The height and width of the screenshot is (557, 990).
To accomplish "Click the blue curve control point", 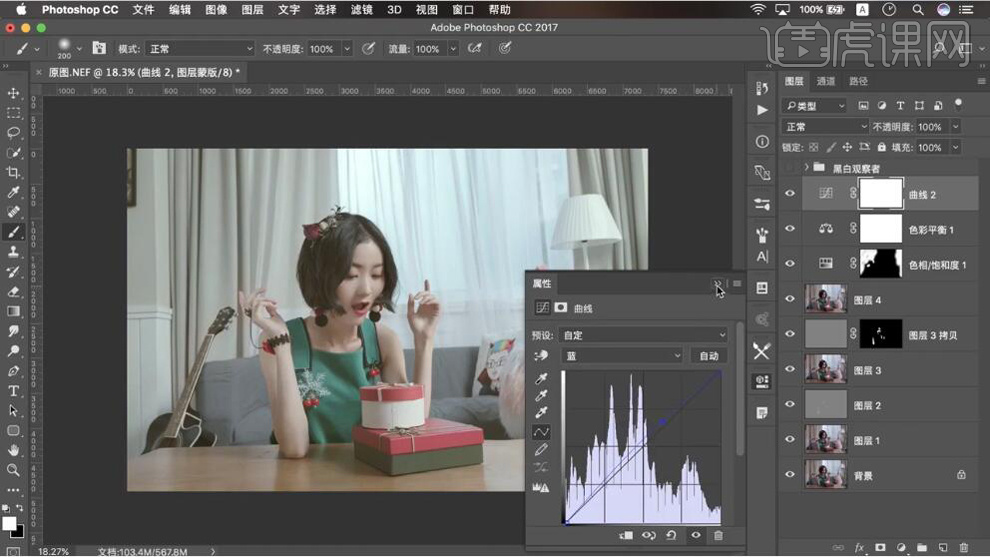I will click(x=663, y=421).
